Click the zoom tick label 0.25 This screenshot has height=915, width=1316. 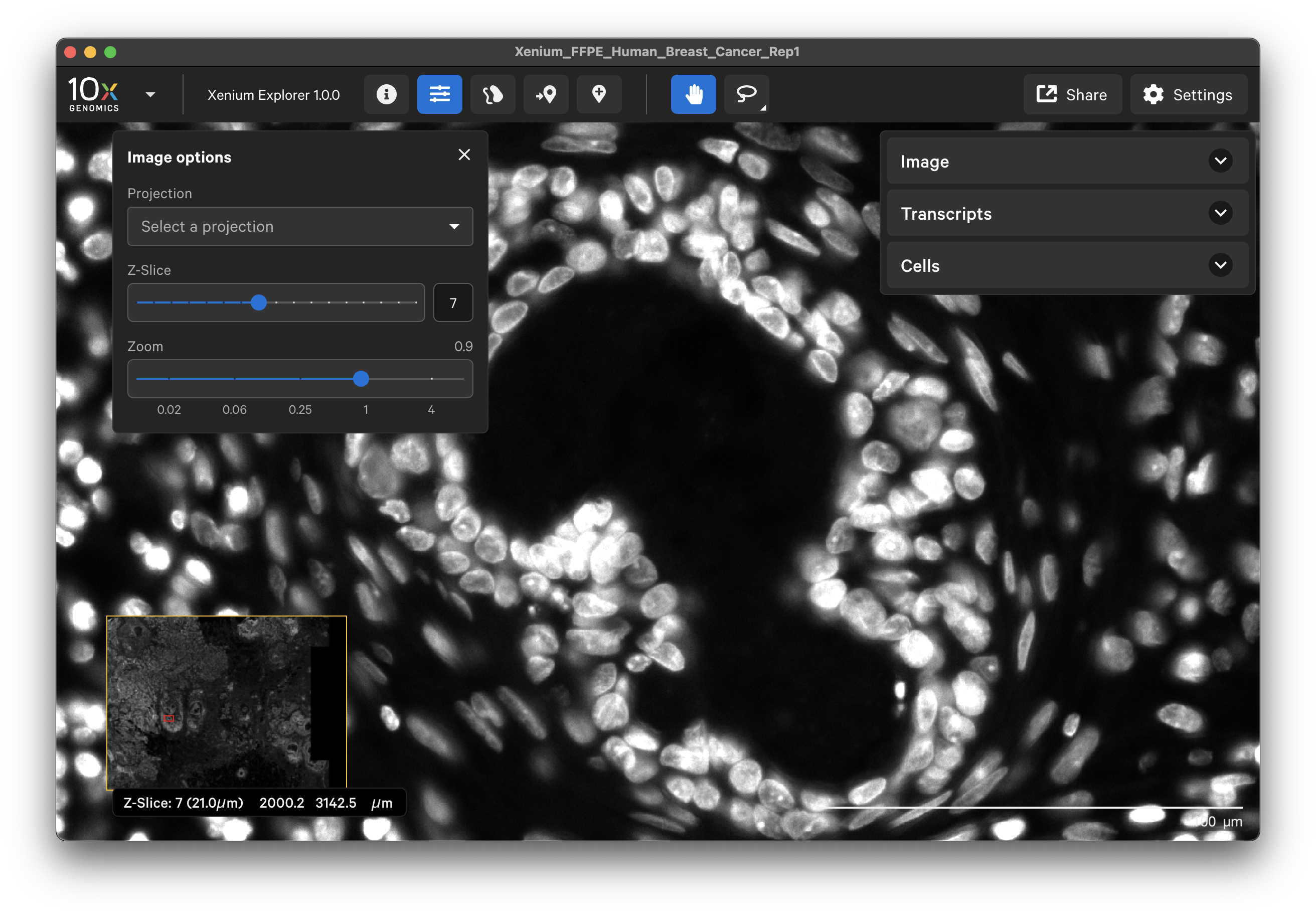coord(300,410)
